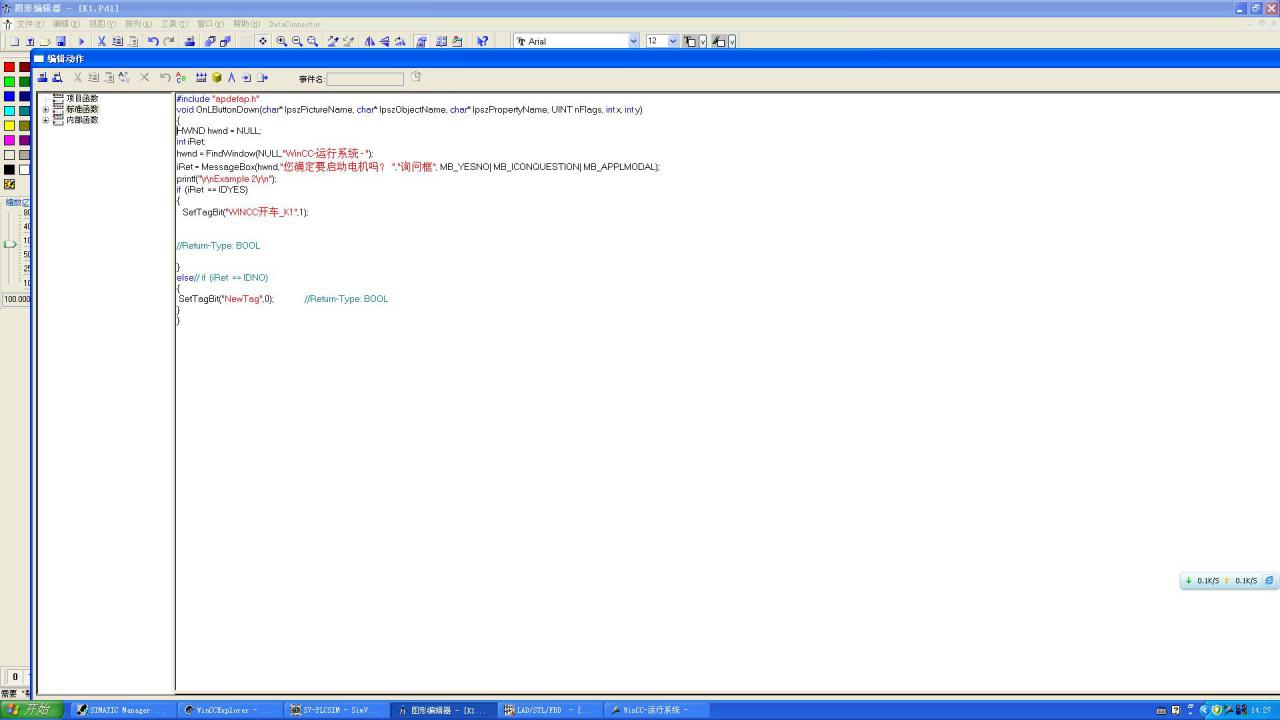
Task: Open the 工具 menu
Action: [174, 24]
